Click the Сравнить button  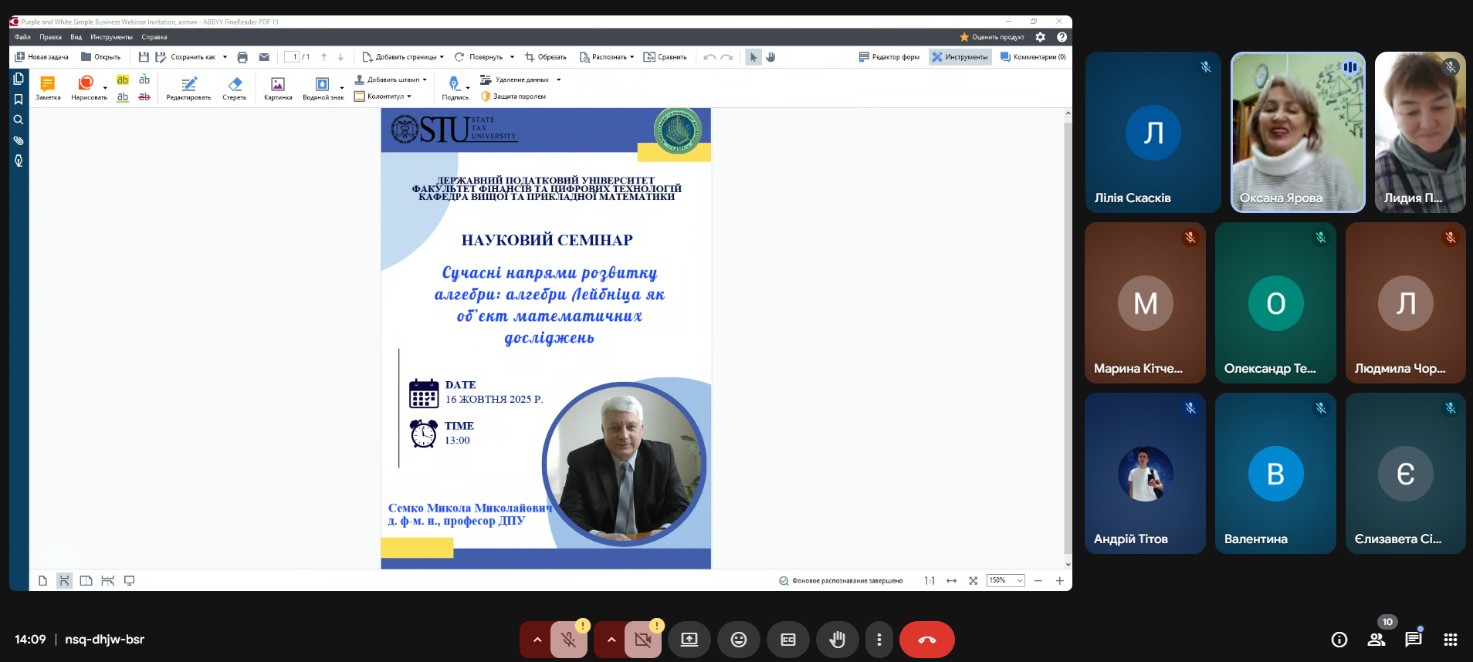point(665,57)
